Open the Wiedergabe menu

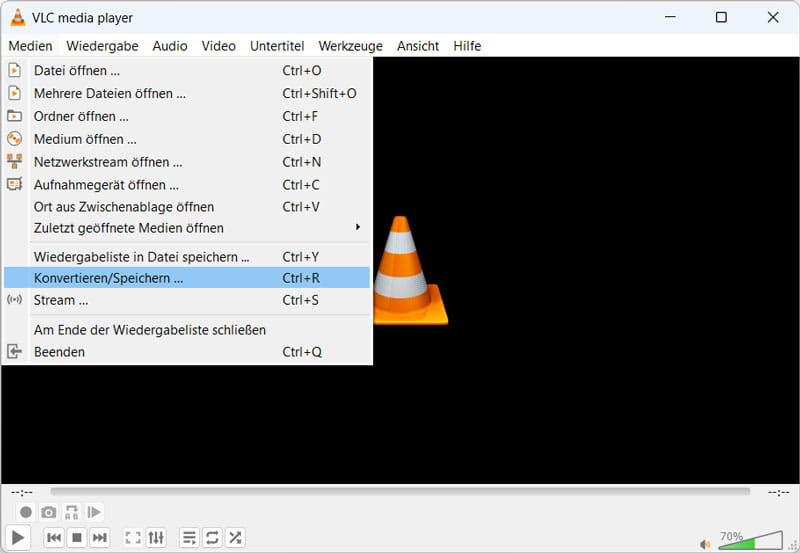[102, 46]
